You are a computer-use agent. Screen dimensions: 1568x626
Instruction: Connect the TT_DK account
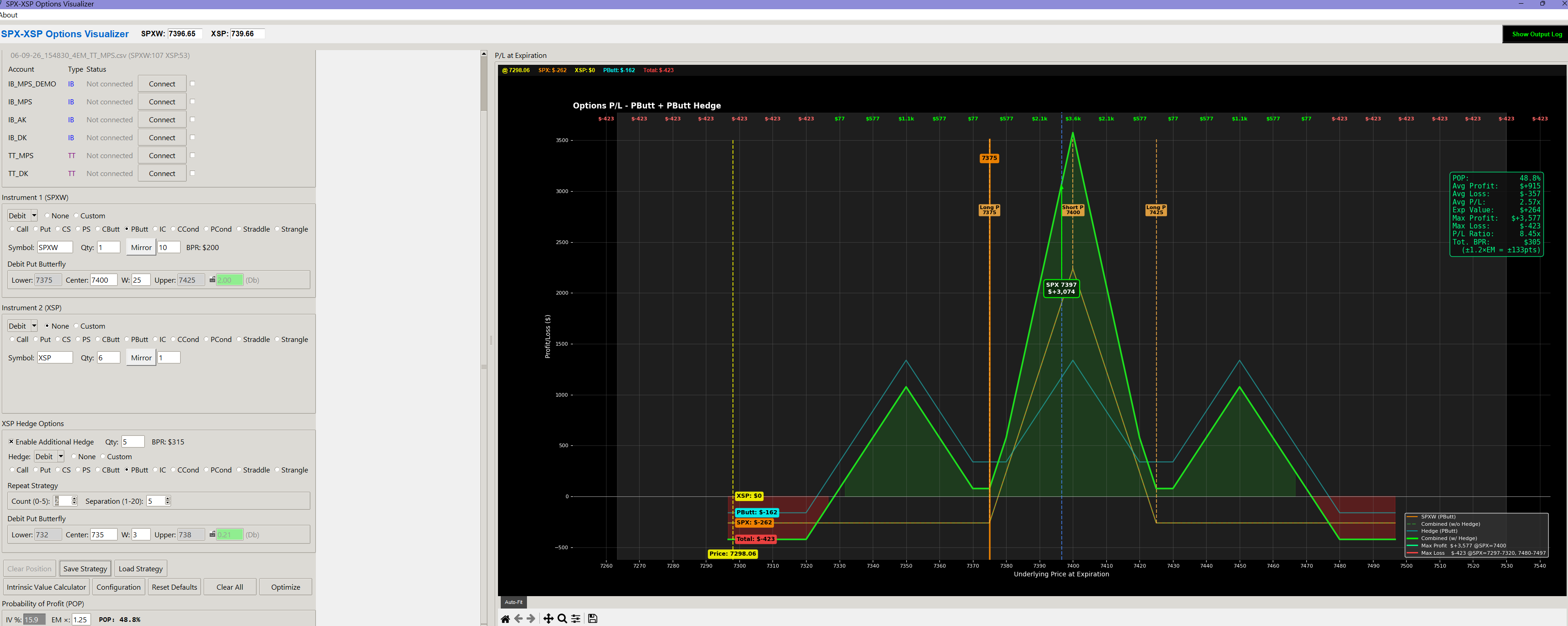pyautogui.click(x=162, y=173)
